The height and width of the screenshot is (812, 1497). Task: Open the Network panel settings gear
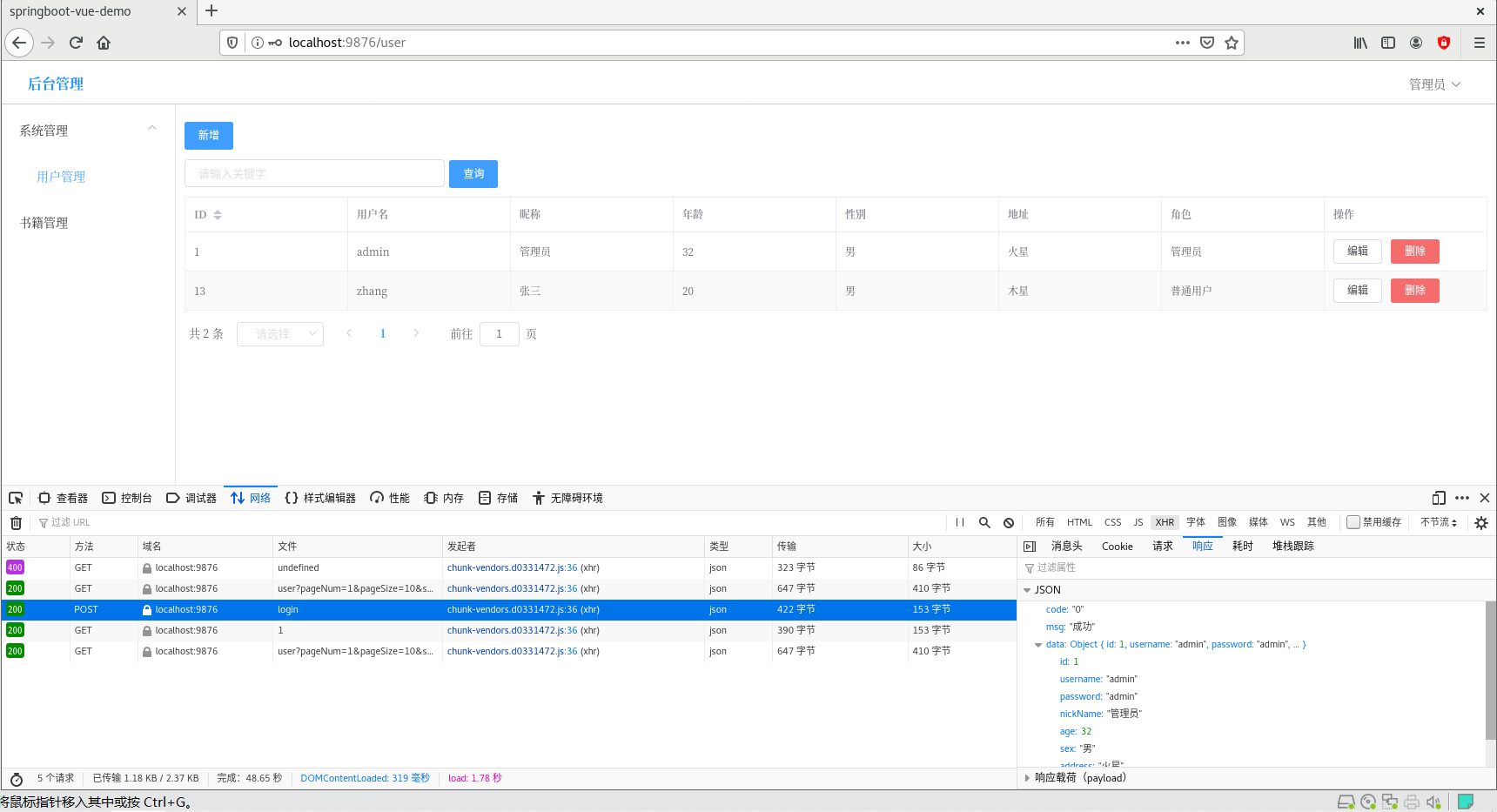[x=1481, y=522]
